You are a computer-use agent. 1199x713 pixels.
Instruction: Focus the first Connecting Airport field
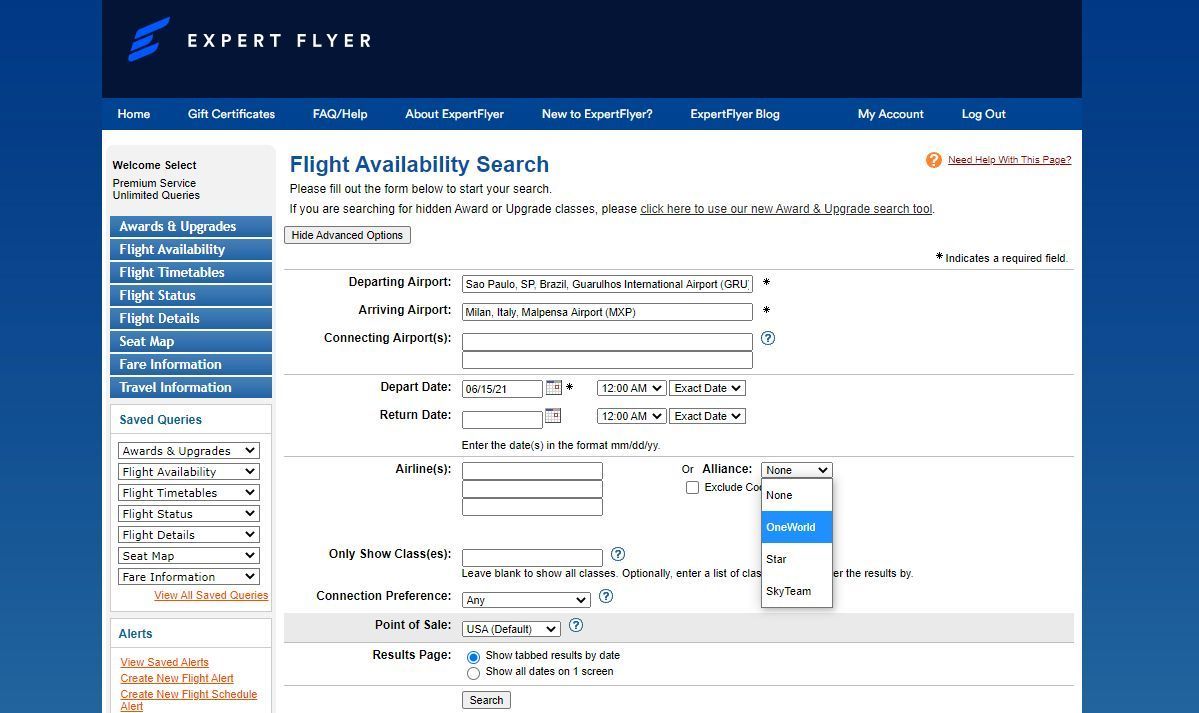click(607, 342)
